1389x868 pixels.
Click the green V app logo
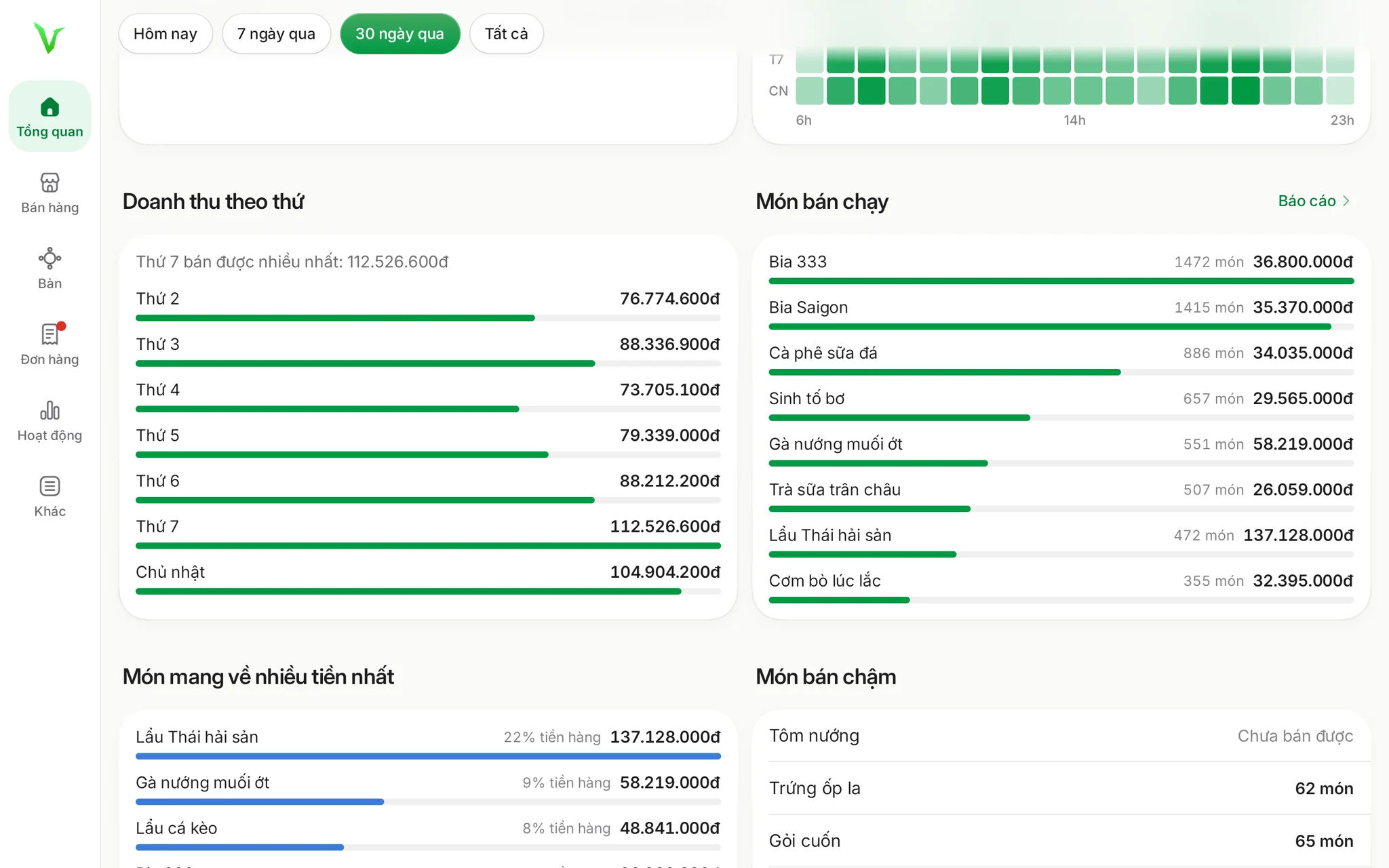click(x=49, y=38)
